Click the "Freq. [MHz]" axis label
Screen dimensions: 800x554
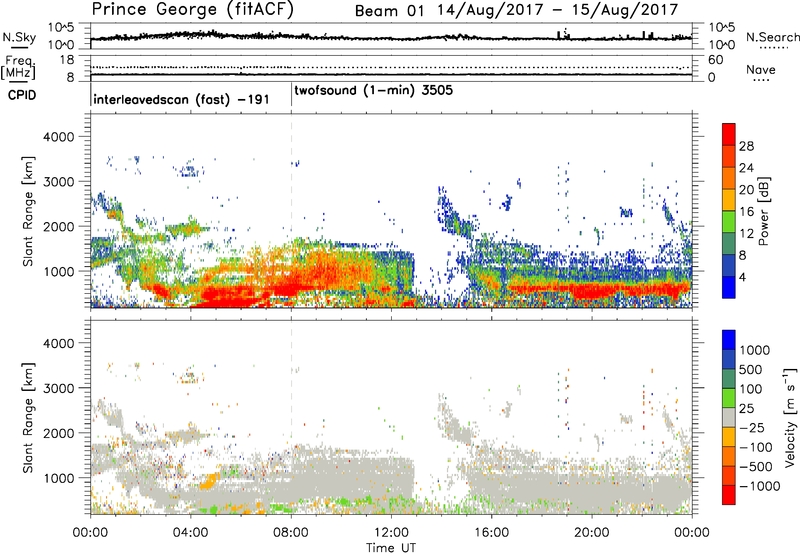pyautogui.click(x=20, y=68)
